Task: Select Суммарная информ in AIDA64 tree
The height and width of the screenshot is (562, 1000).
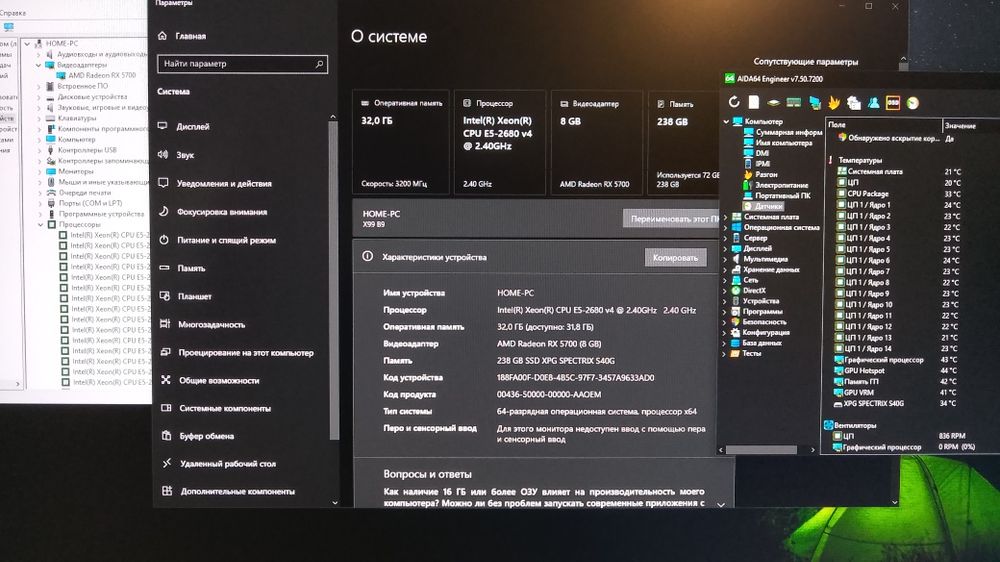Action: coord(788,132)
